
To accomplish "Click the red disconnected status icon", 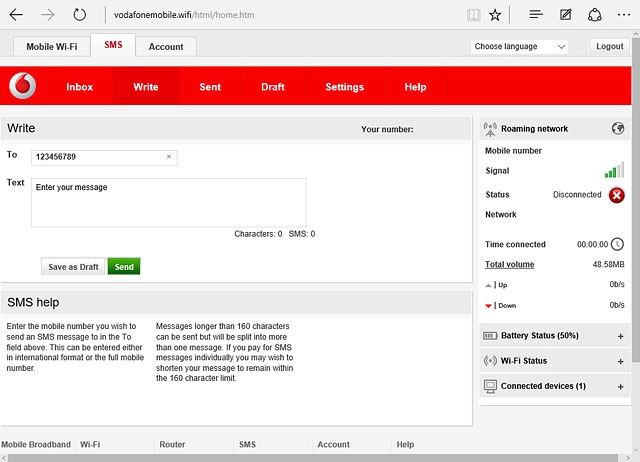I will (616, 195).
